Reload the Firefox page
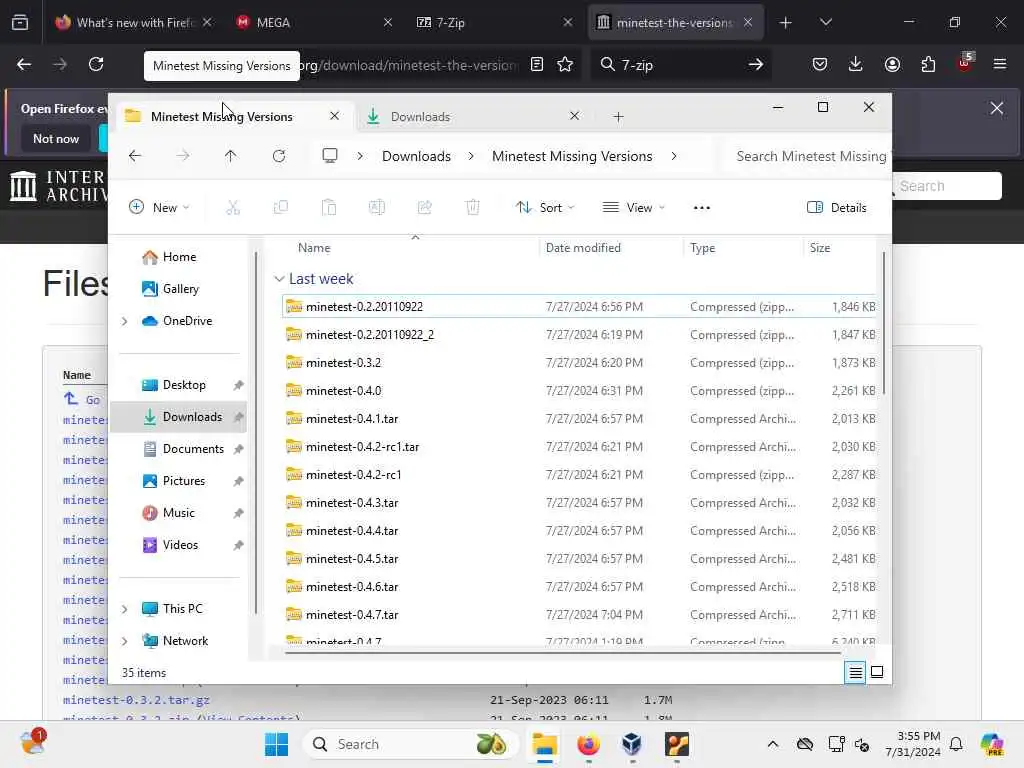 pos(96,64)
